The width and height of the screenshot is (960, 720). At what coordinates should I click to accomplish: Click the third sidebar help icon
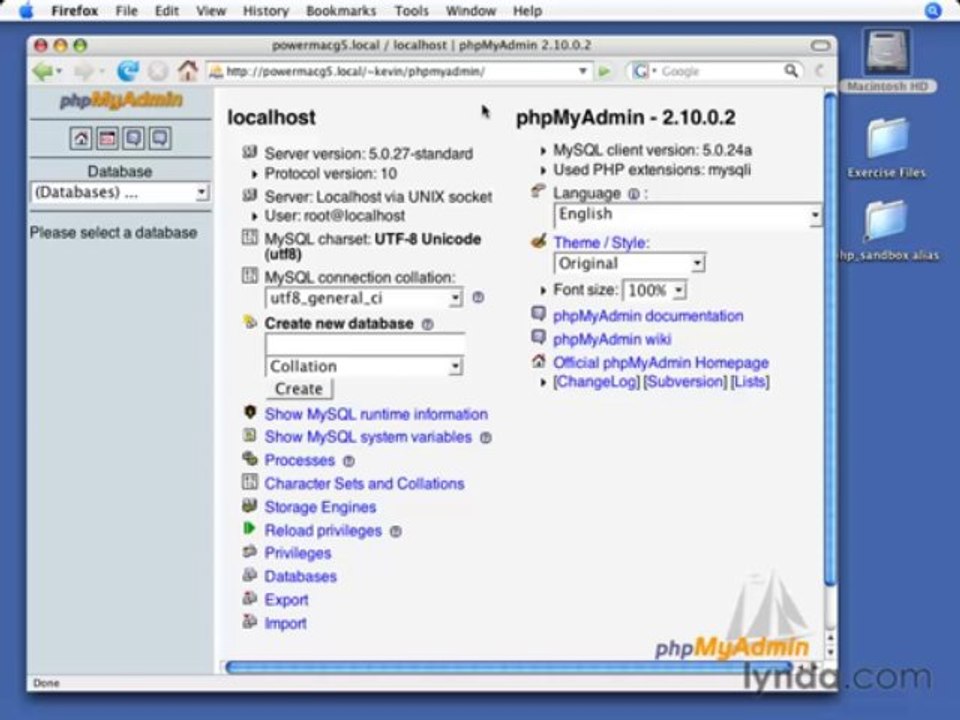click(133, 138)
